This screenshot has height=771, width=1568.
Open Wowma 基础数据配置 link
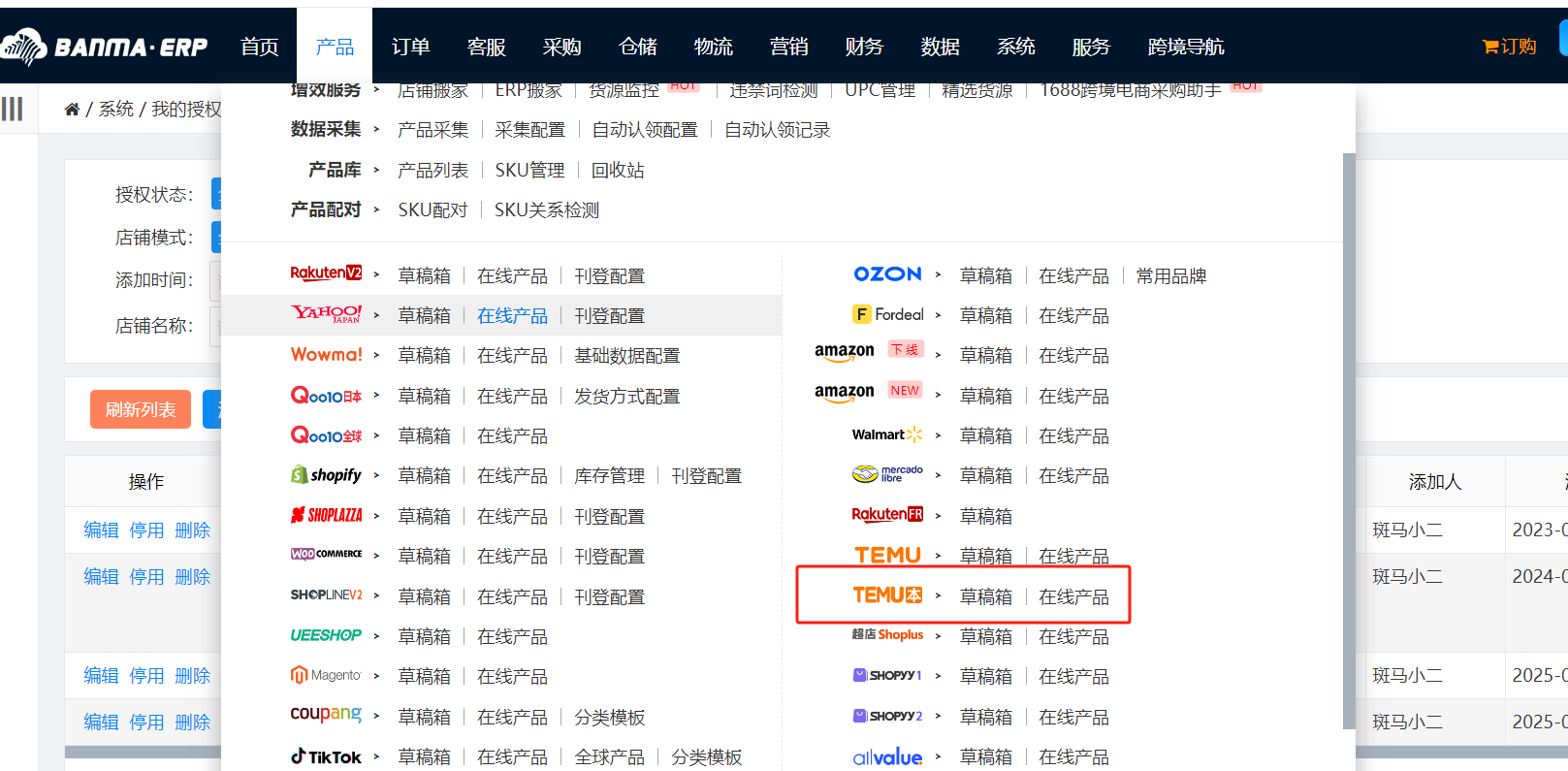tap(627, 356)
